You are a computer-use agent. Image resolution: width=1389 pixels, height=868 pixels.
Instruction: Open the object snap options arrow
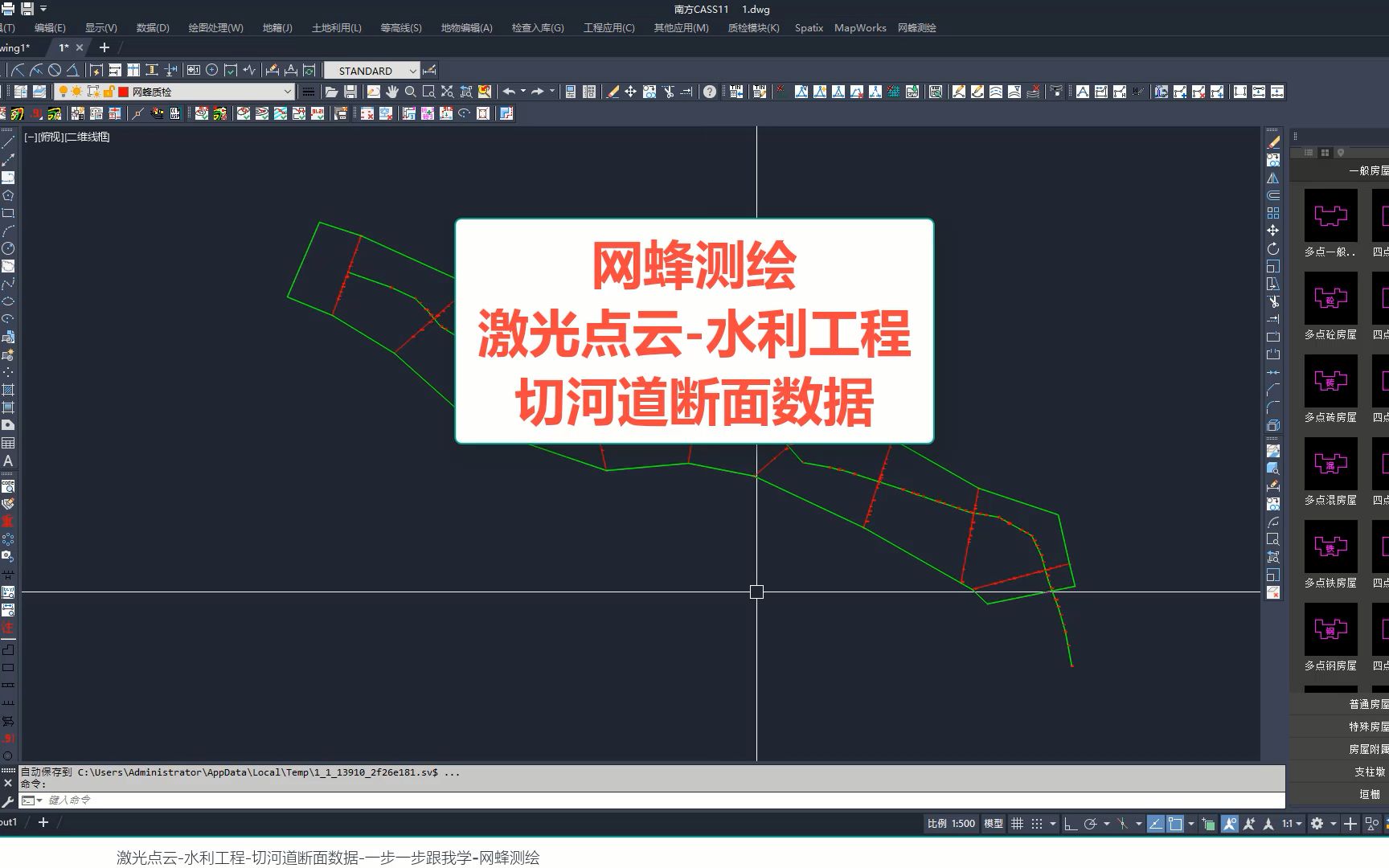point(1191,823)
